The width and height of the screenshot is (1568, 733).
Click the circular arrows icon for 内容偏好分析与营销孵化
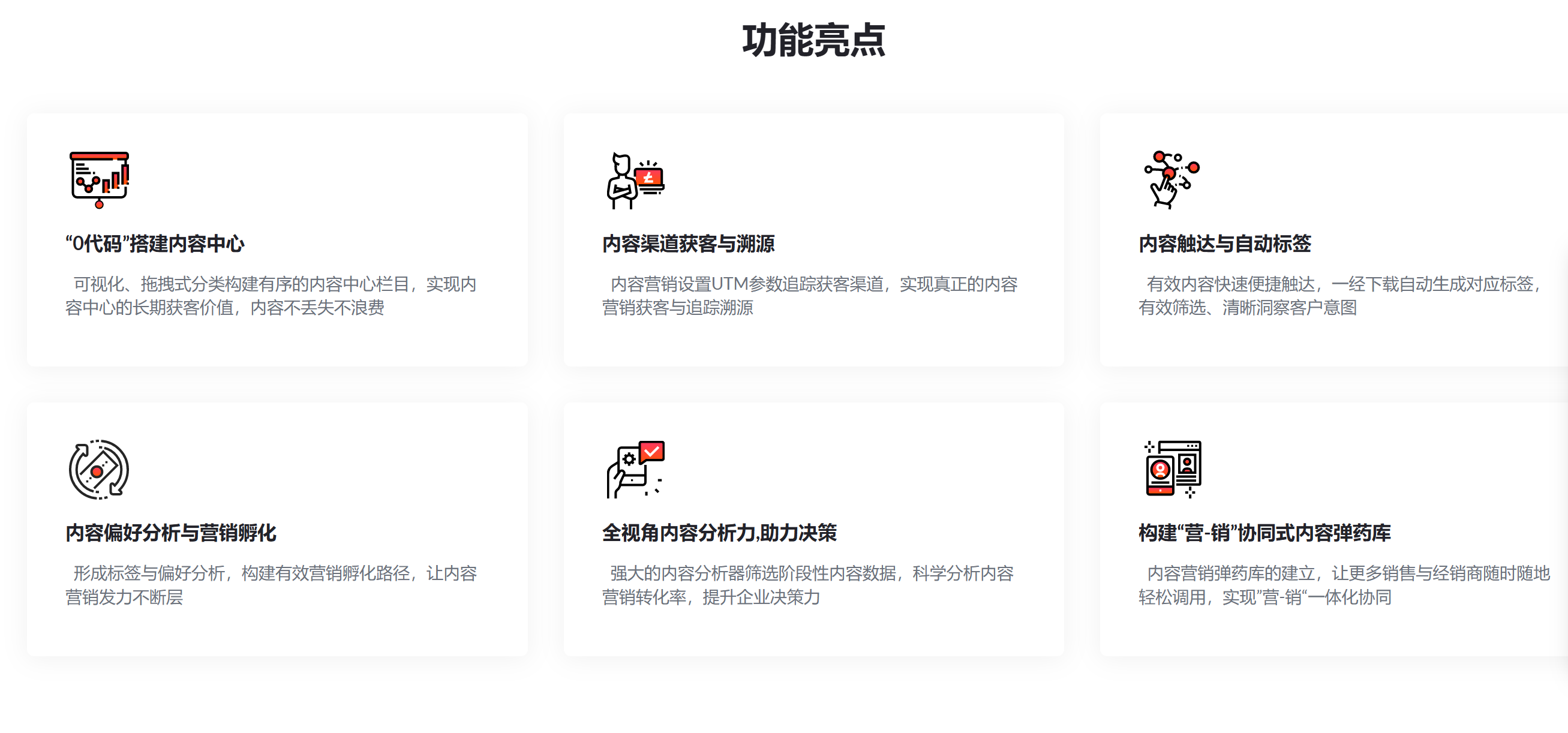tap(99, 470)
